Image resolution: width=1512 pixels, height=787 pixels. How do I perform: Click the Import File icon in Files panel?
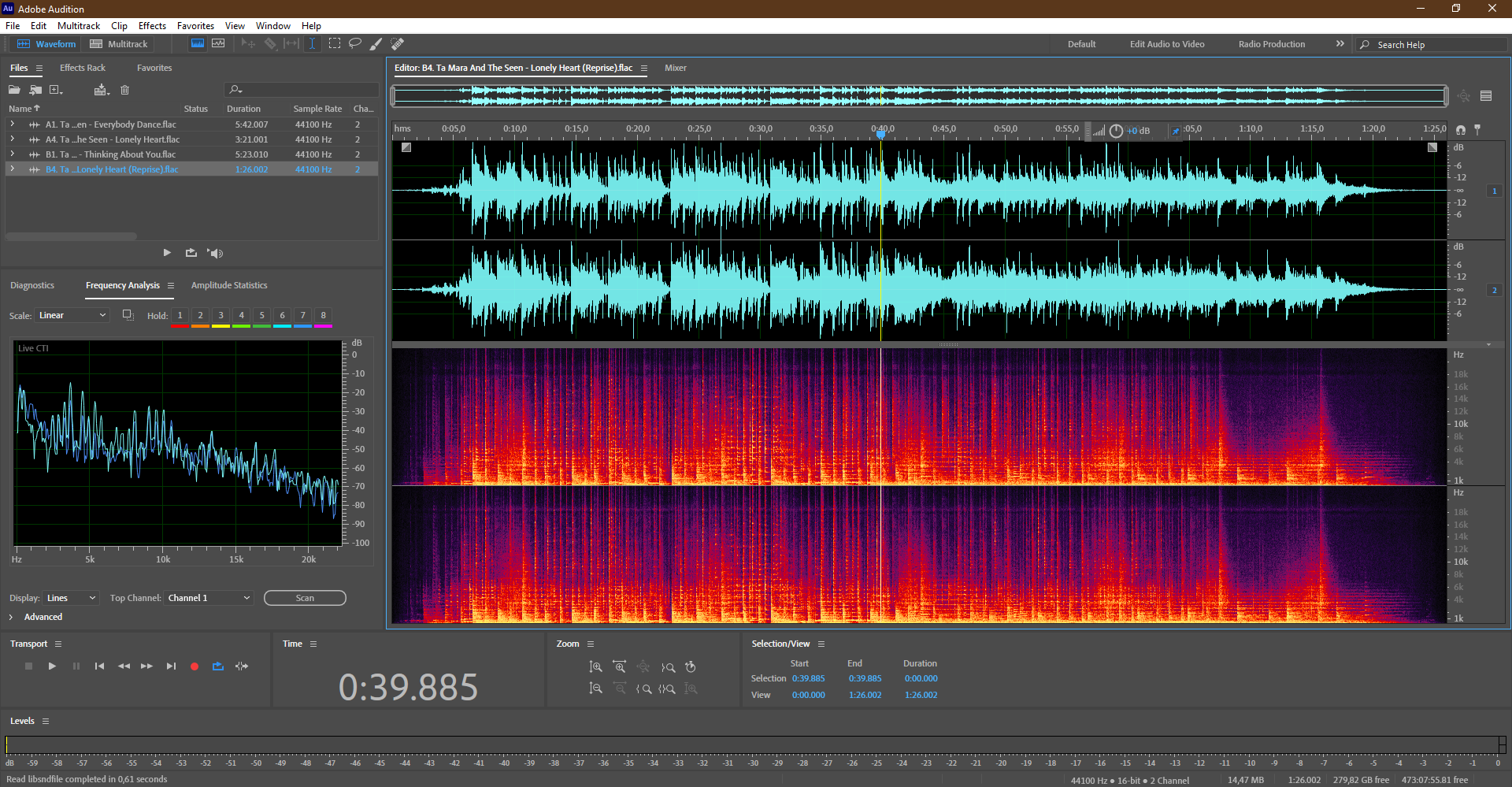(x=35, y=90)
